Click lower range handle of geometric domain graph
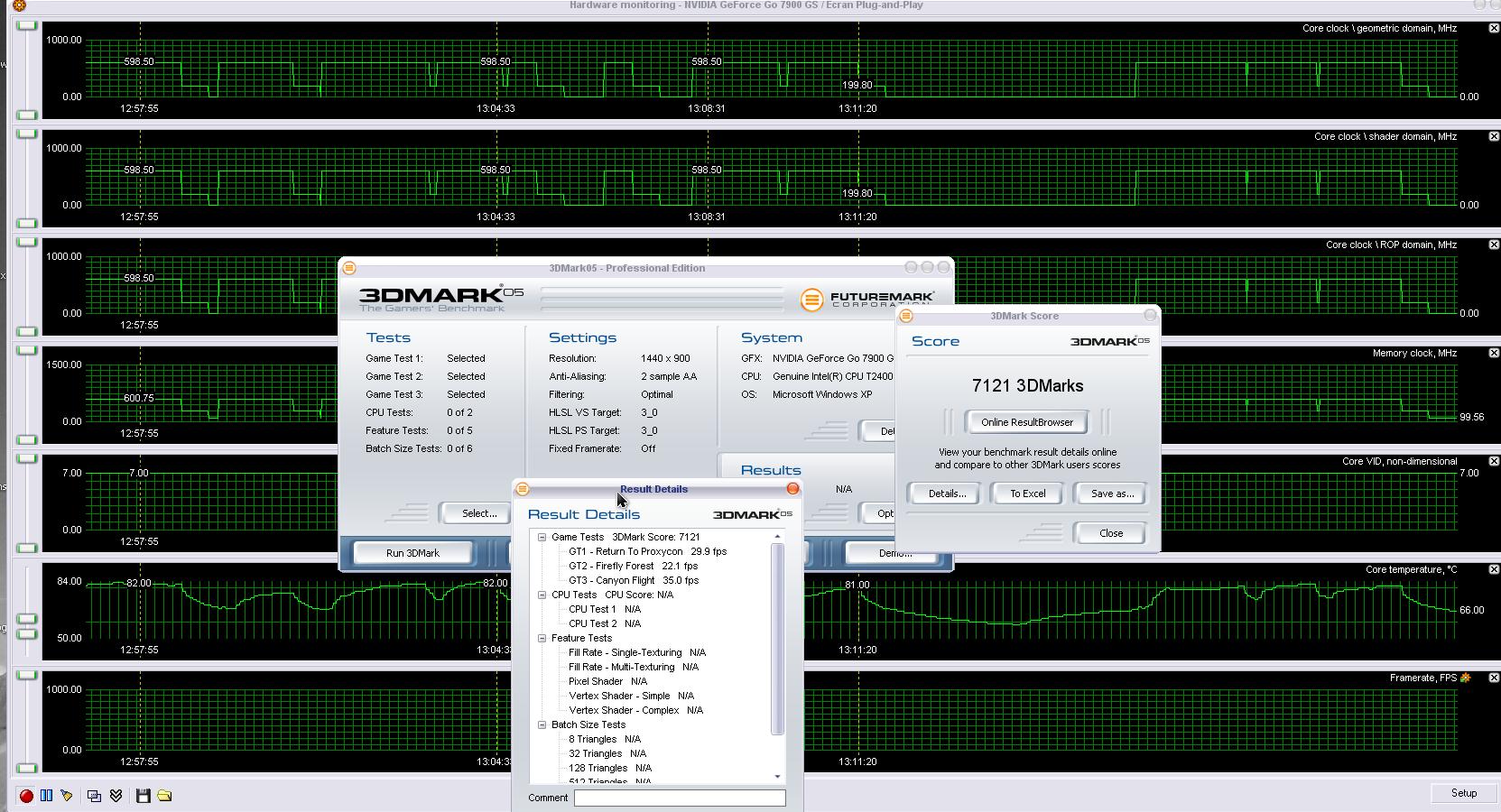Screen dimensions: 1501x812 pos(27,115)
